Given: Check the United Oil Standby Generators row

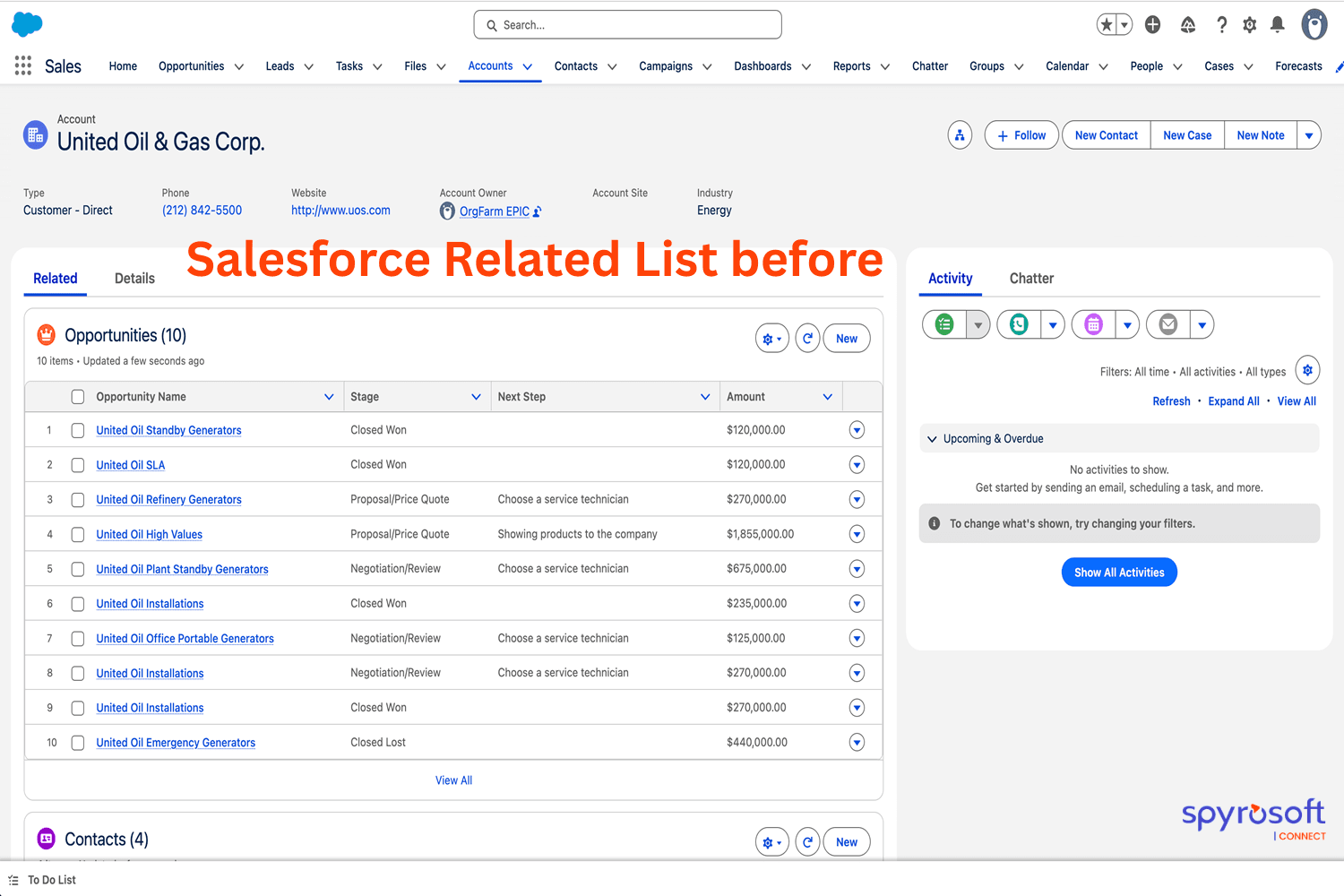Looking at the screenshot, I should pyautogui.click(x=78, y=430).
